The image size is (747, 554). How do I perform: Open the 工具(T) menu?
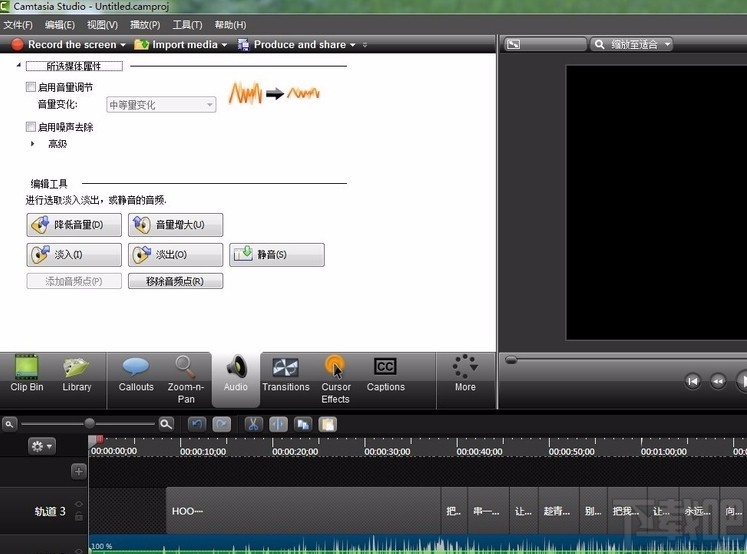point(187,25)
